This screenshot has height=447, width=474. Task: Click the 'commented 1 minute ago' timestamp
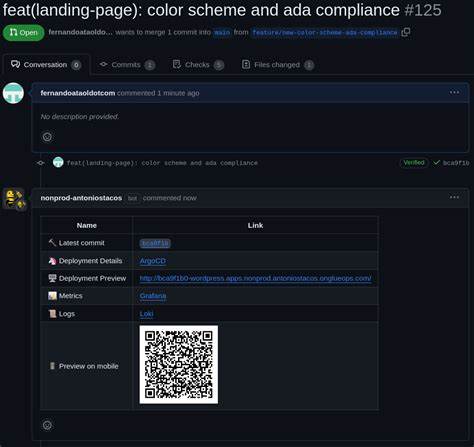click(158, 93)
